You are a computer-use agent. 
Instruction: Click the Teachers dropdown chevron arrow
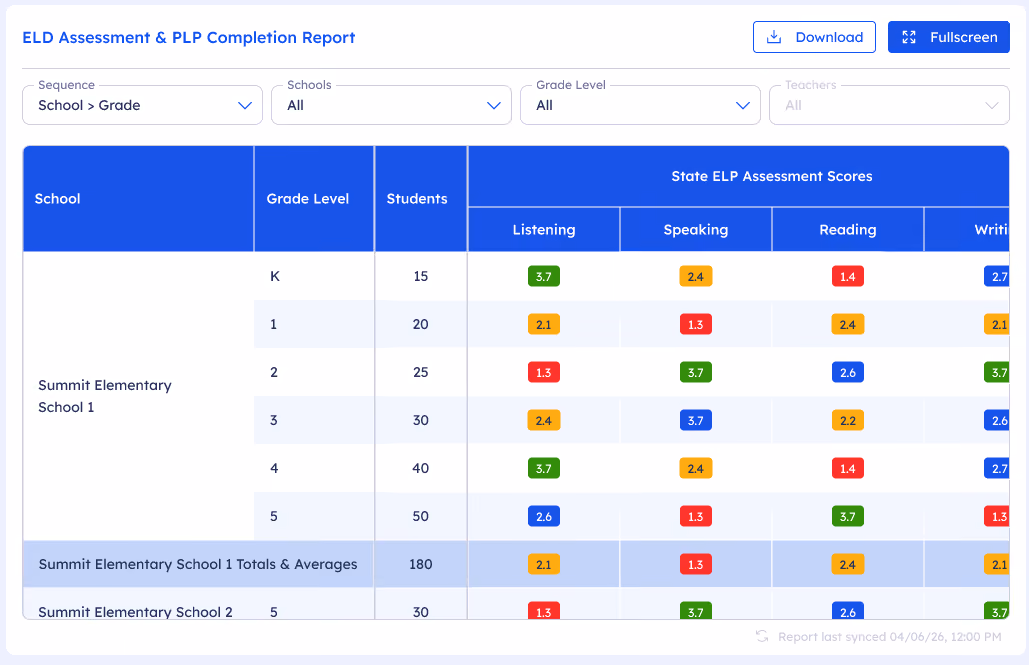(x=992, y=106)
